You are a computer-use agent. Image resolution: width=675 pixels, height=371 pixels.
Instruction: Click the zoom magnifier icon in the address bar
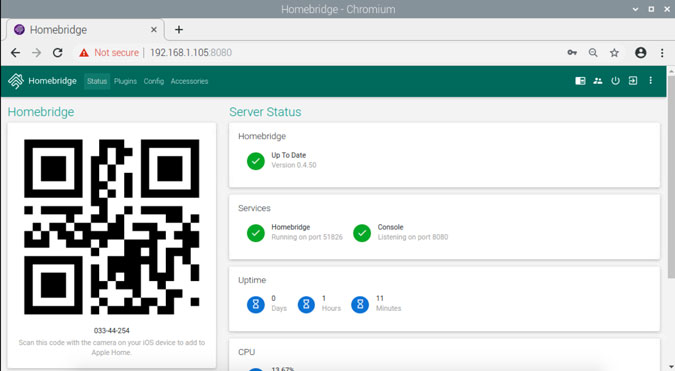point(593,53)
